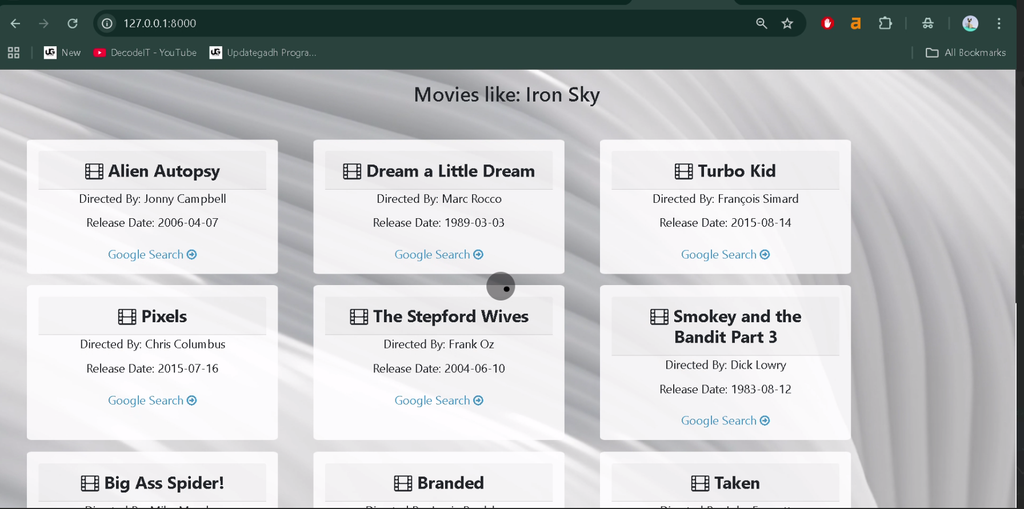Open the Extensions puzzle piece menu
This screenshot has height=509, width=1024.
(885, 24)
